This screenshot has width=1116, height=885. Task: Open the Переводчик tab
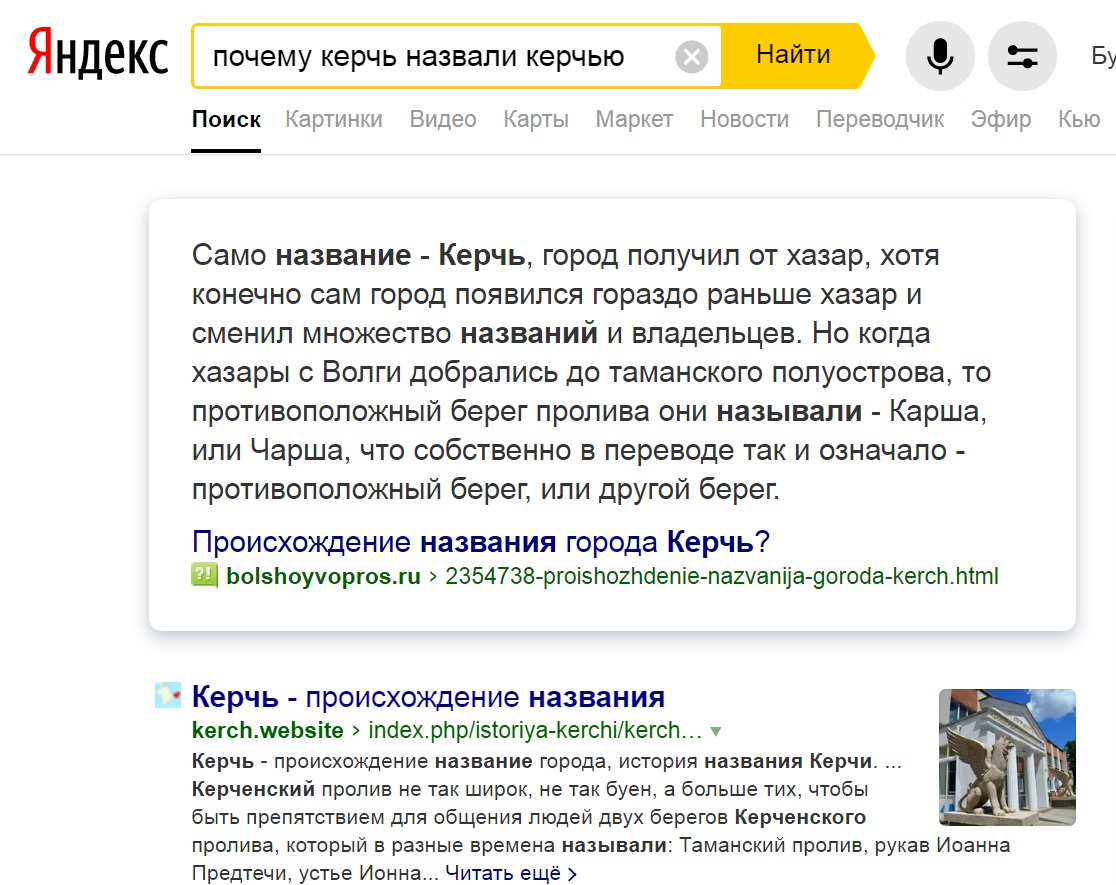click(880, 119)
